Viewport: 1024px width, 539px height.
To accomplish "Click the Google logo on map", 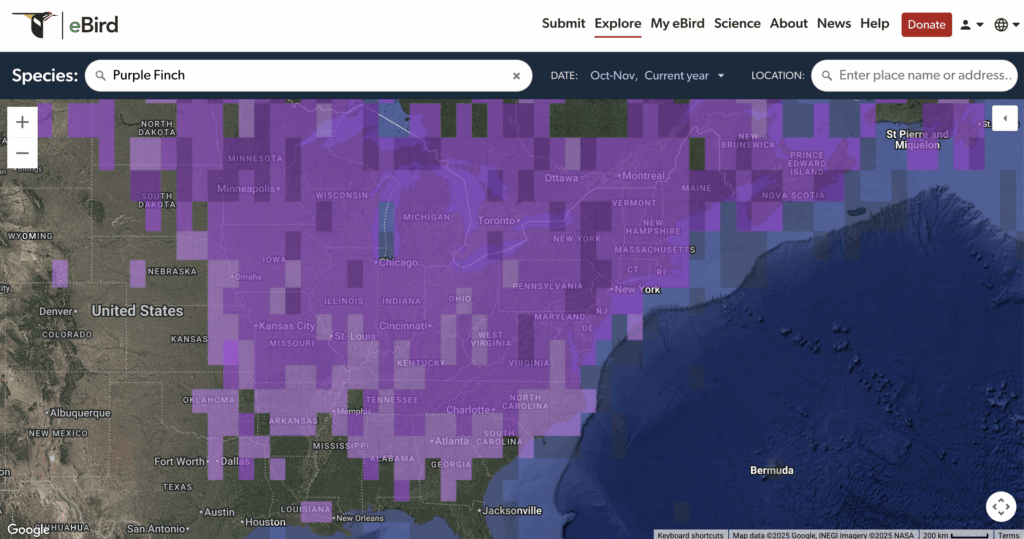I will pos(28,529).
